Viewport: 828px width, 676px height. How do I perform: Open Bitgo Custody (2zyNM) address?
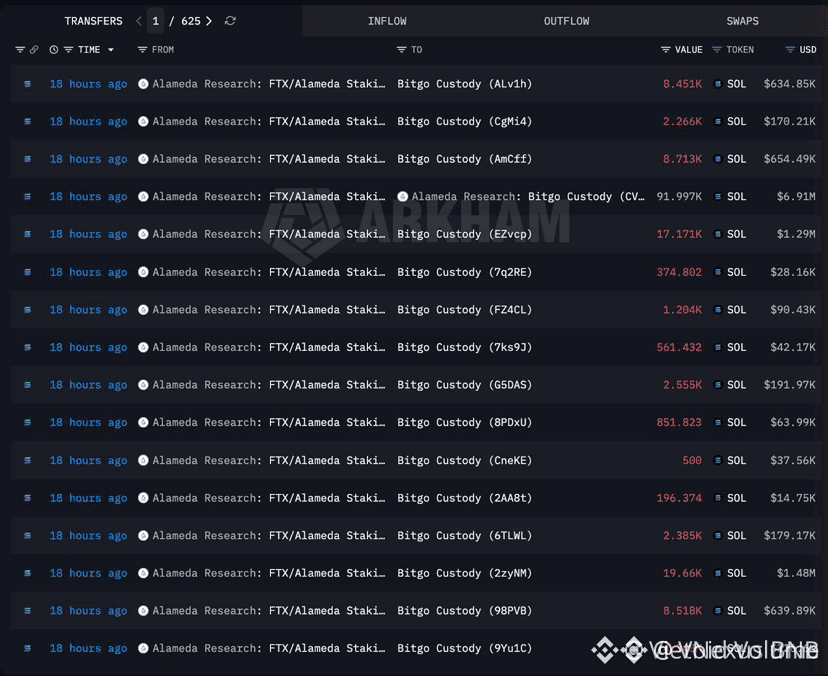465,573
